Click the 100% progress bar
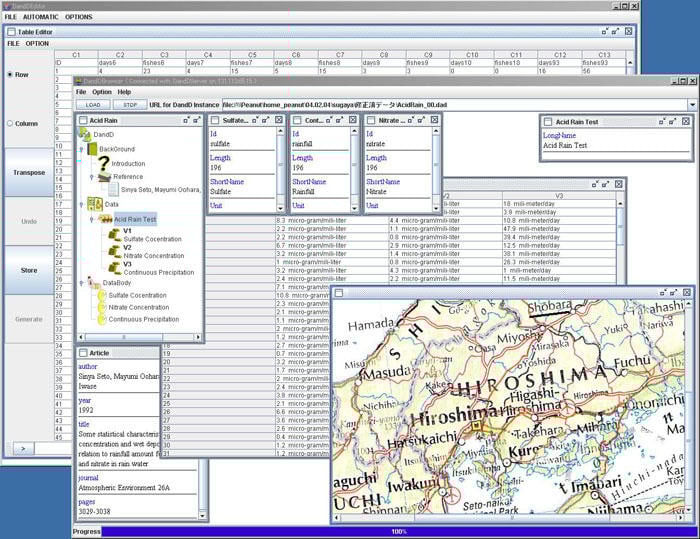Image resolution: width=700 pixels, height=539 pixels. click(x=399, y=531)
